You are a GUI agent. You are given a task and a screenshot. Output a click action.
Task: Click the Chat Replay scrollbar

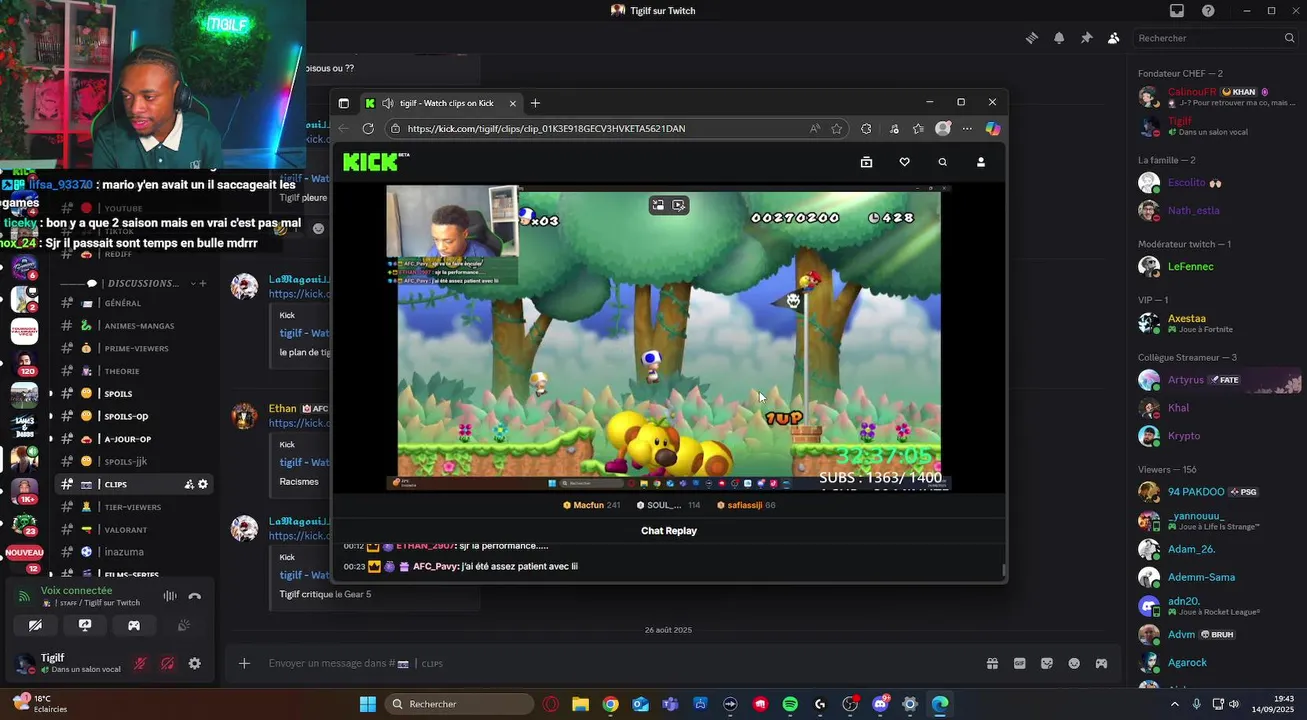[1004, 570]
